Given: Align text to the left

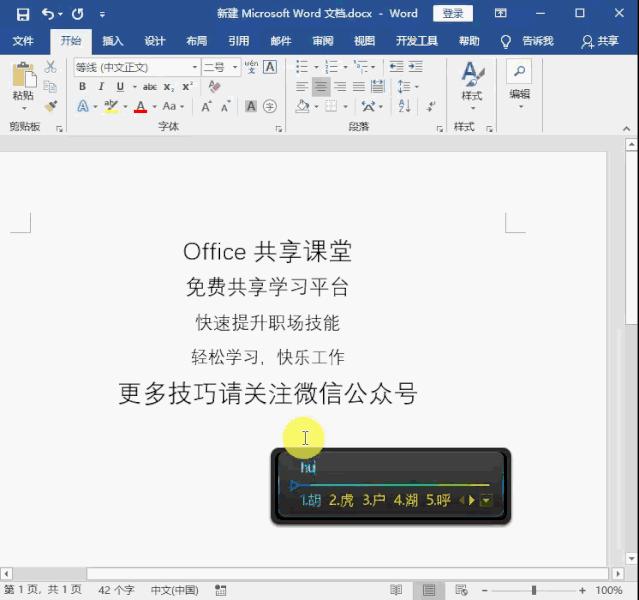Looking at the screenshot, I should 302,86.
